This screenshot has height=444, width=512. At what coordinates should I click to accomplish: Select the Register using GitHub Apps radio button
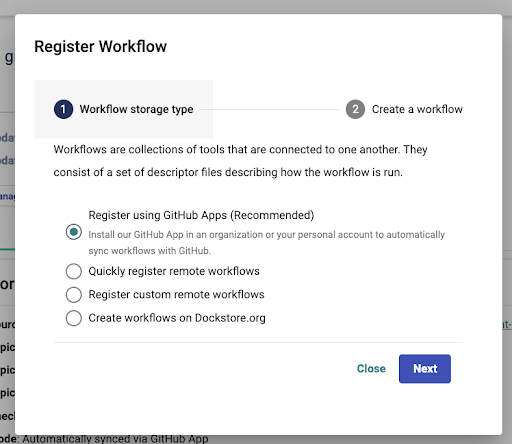tap(74, 232)
